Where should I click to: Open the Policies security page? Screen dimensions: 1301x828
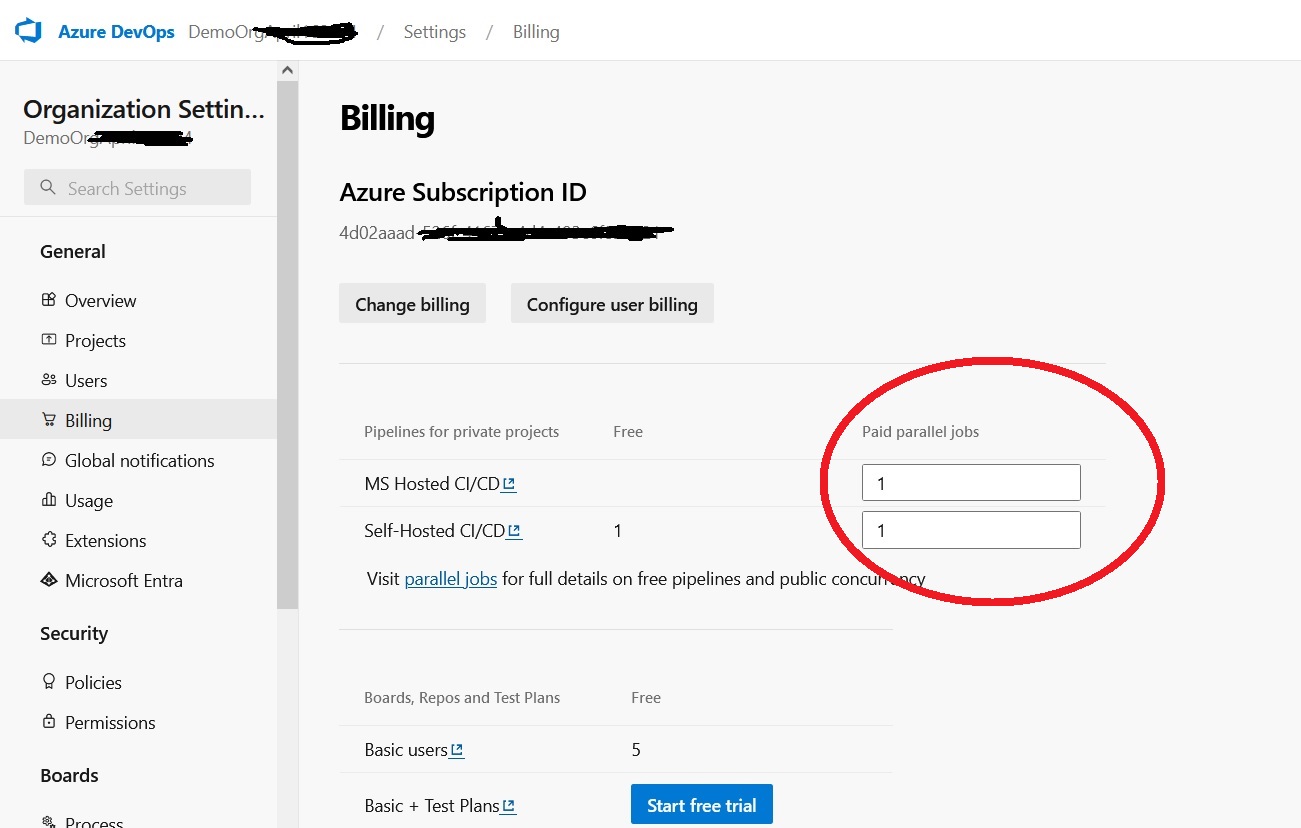pos(93,682)
